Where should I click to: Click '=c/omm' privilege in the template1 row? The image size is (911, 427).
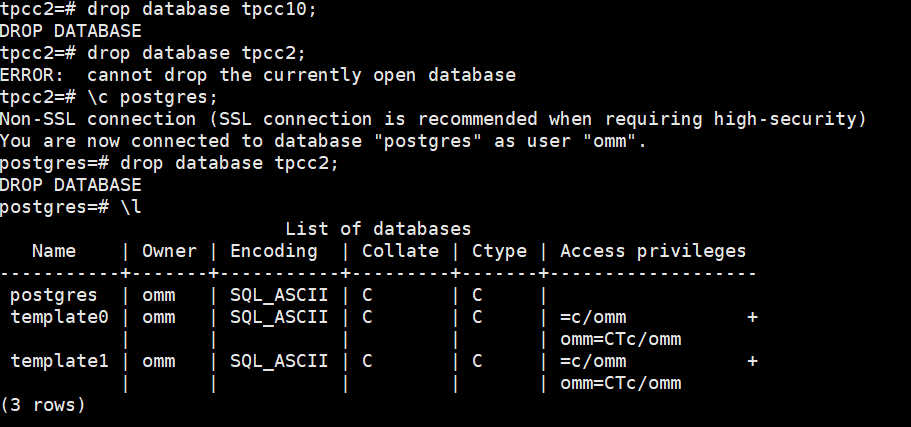point(593,361)
